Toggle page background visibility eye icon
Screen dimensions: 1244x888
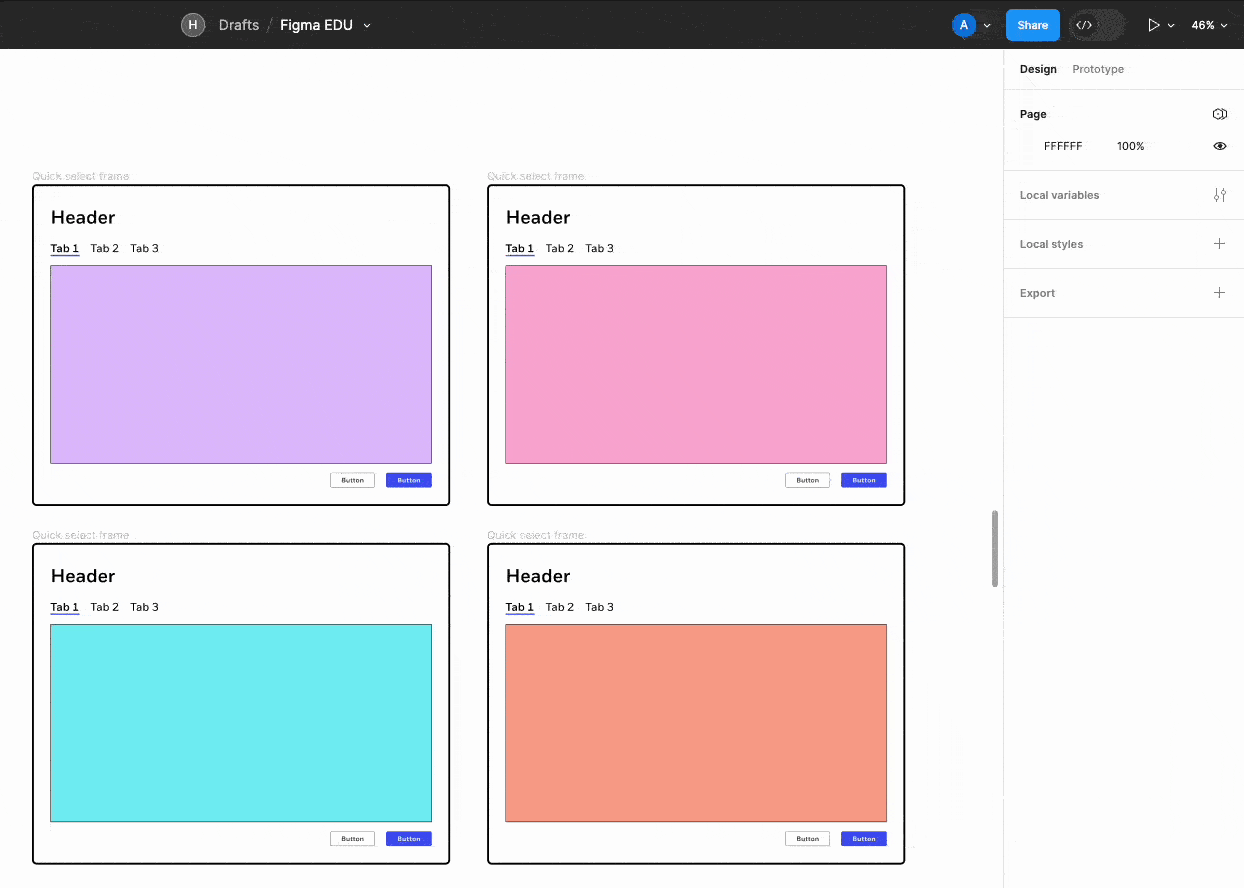1219,146
